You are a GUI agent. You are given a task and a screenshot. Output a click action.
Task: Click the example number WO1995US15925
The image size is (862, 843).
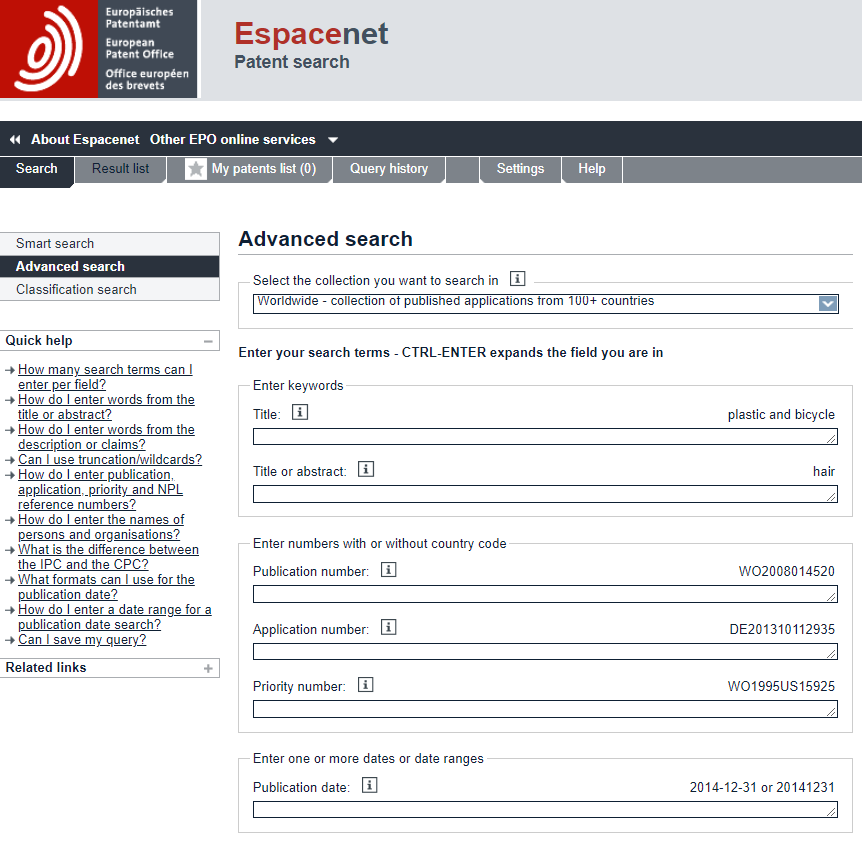[781, 686]
